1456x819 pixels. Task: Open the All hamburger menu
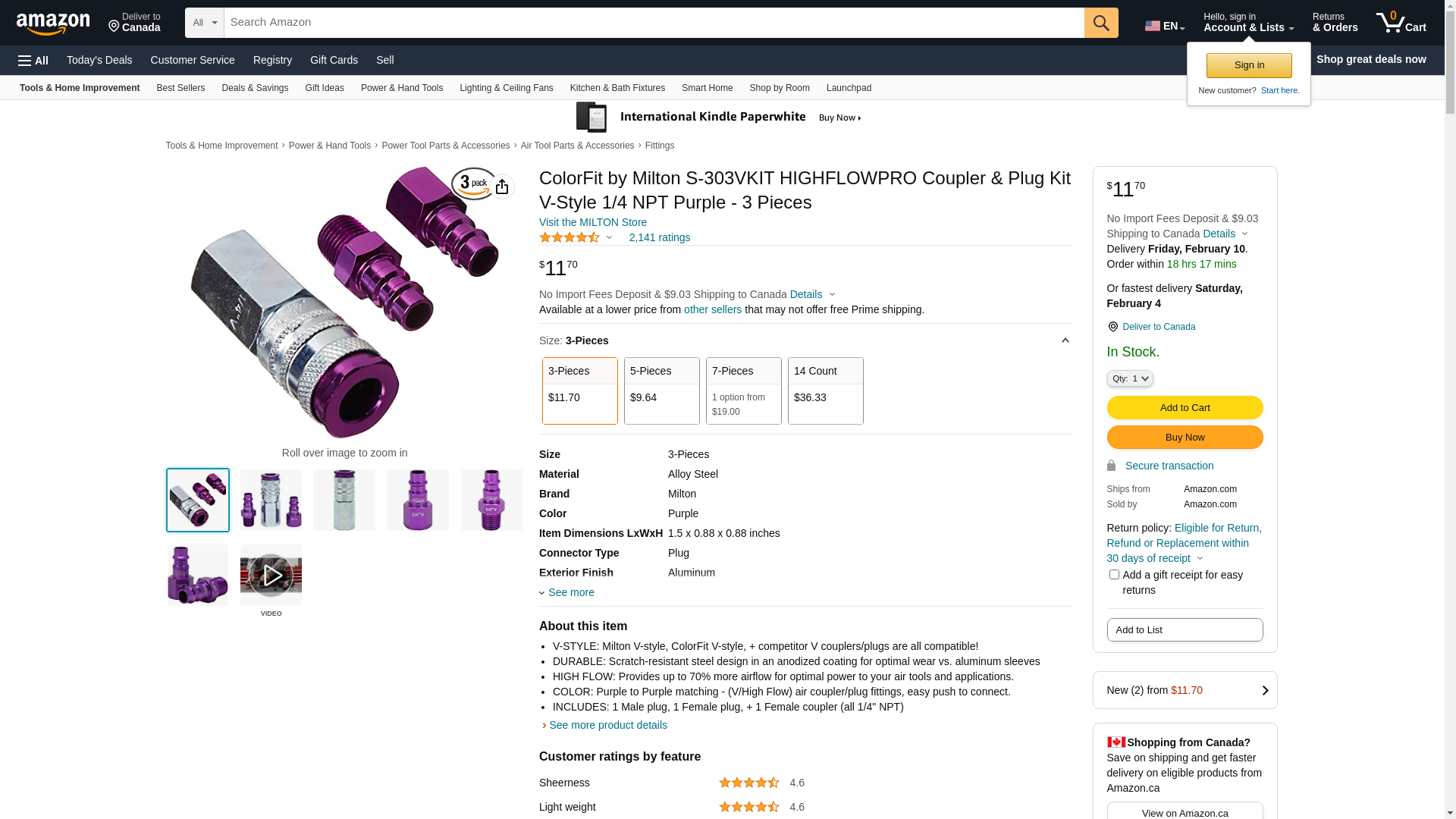click(33, 60)
